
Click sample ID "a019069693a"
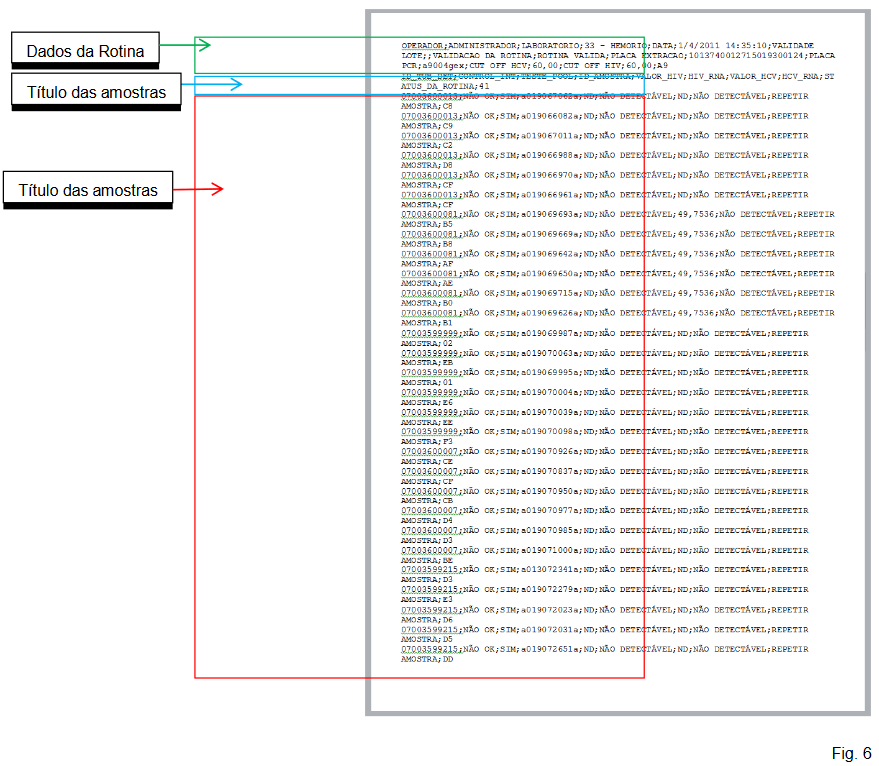tap(550, 214)
